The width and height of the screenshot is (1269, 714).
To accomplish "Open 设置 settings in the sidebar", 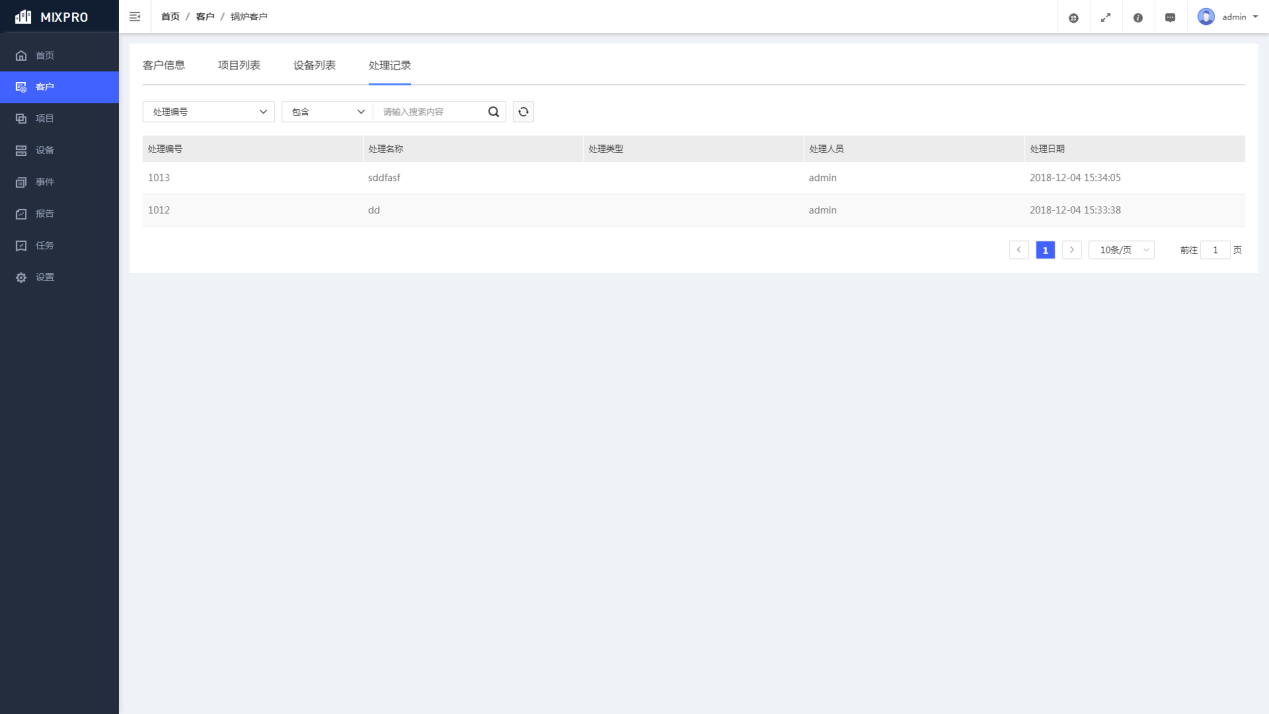I will click(45, 277).
